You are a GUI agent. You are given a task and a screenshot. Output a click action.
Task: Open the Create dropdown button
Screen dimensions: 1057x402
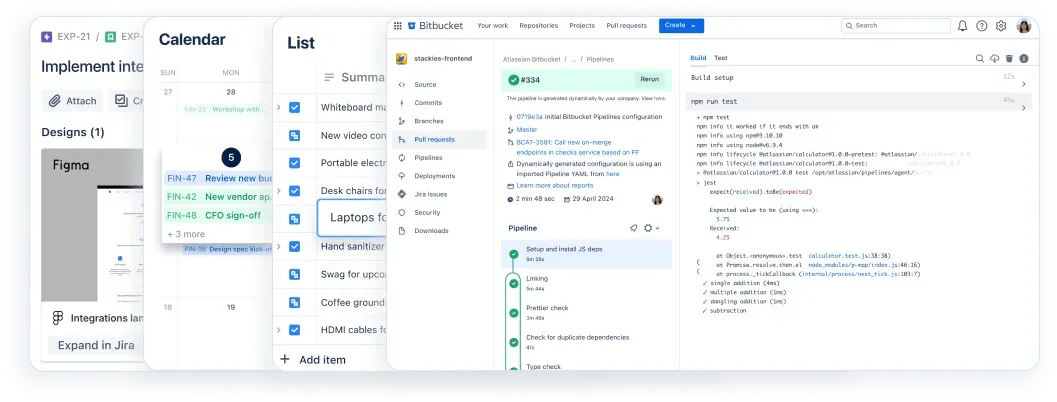coord(681,26)
